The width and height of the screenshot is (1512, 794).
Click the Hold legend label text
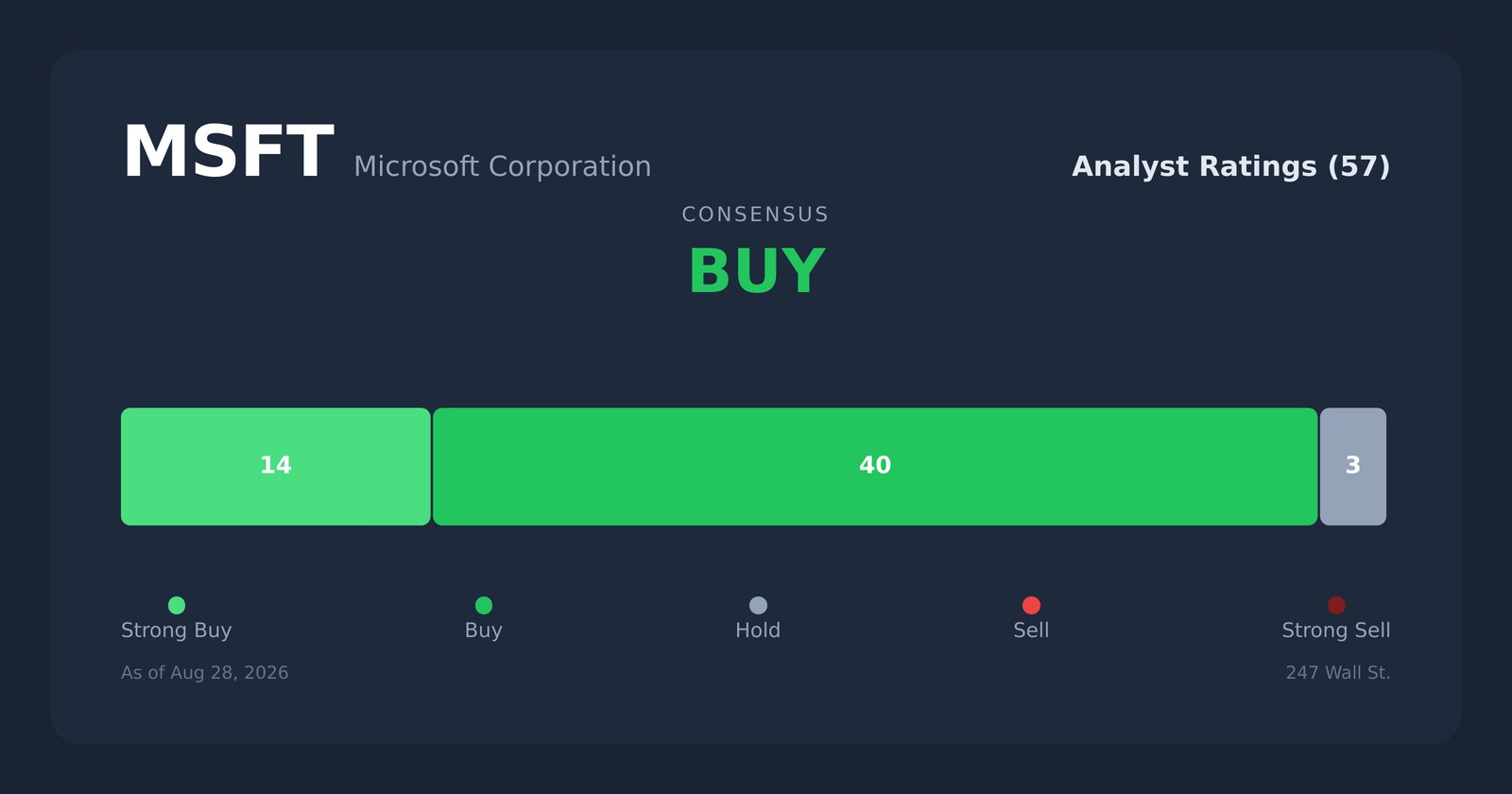pos(758,630)
